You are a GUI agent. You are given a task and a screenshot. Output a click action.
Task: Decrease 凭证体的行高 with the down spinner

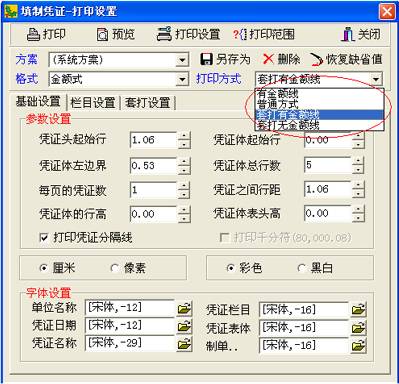pyautogui.click(x=184, y=219)
